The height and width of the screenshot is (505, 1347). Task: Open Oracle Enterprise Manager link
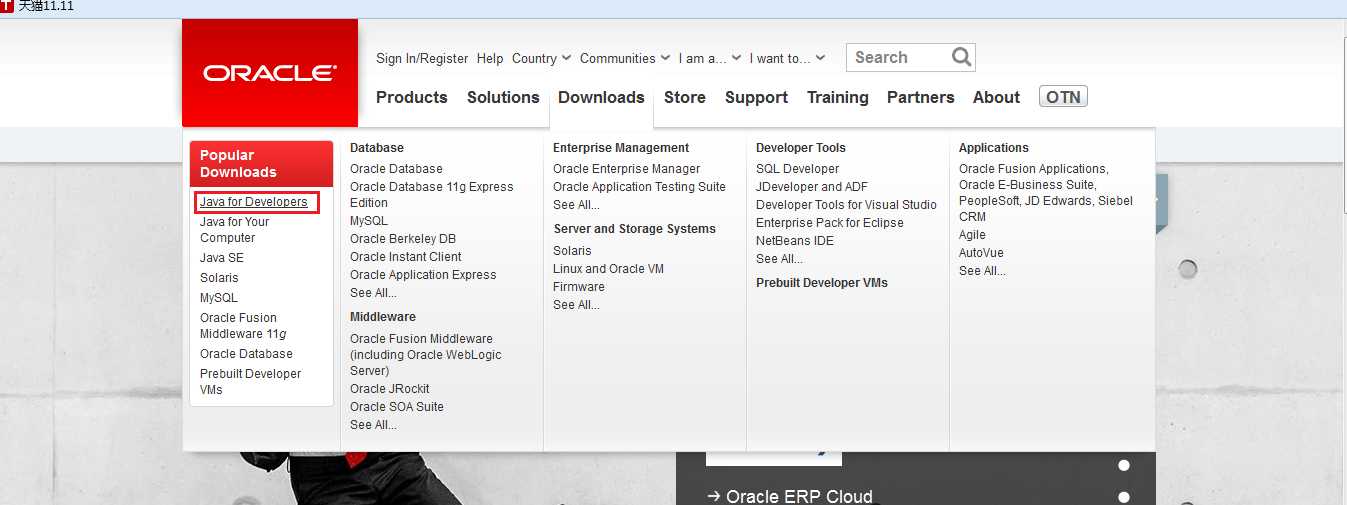point(627,169)
